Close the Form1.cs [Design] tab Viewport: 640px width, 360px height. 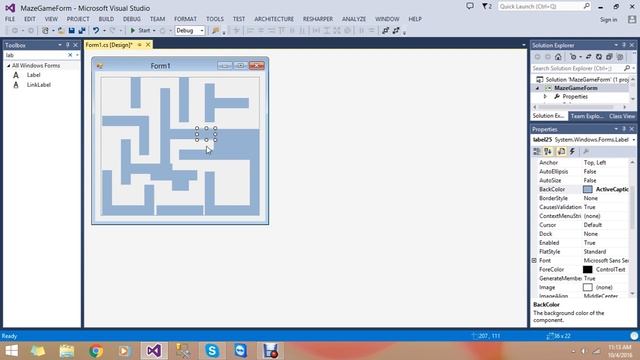[148, 45]
